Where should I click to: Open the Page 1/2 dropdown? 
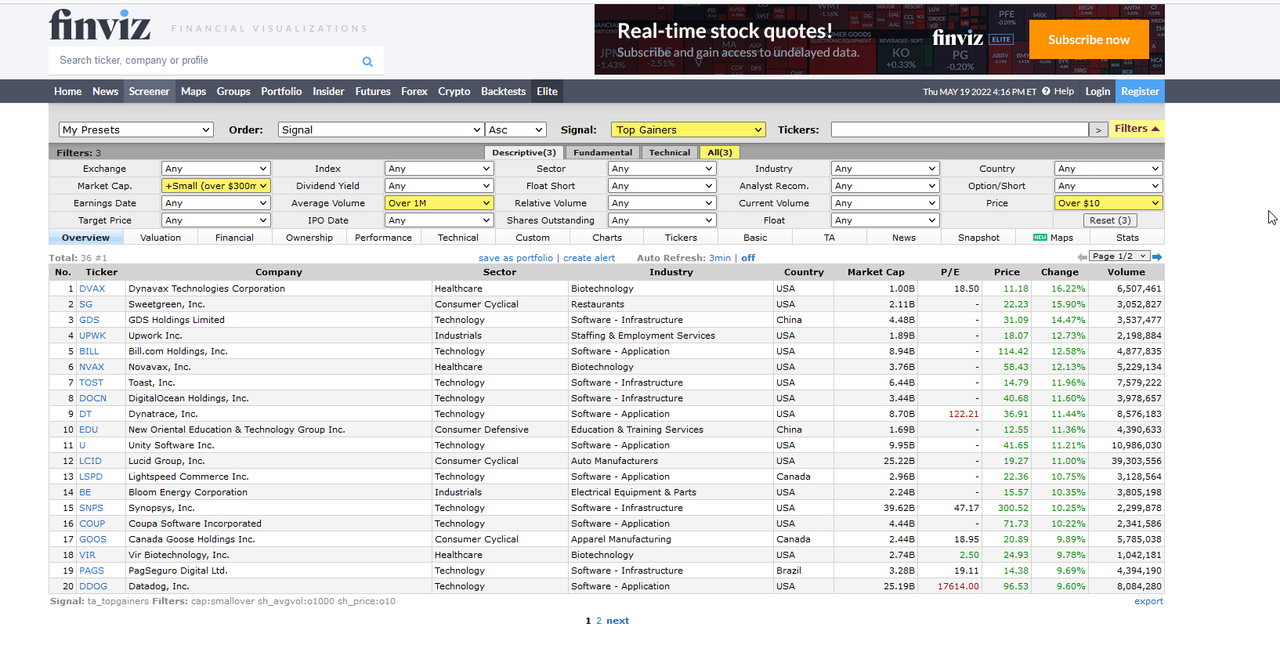[1120, 257]
